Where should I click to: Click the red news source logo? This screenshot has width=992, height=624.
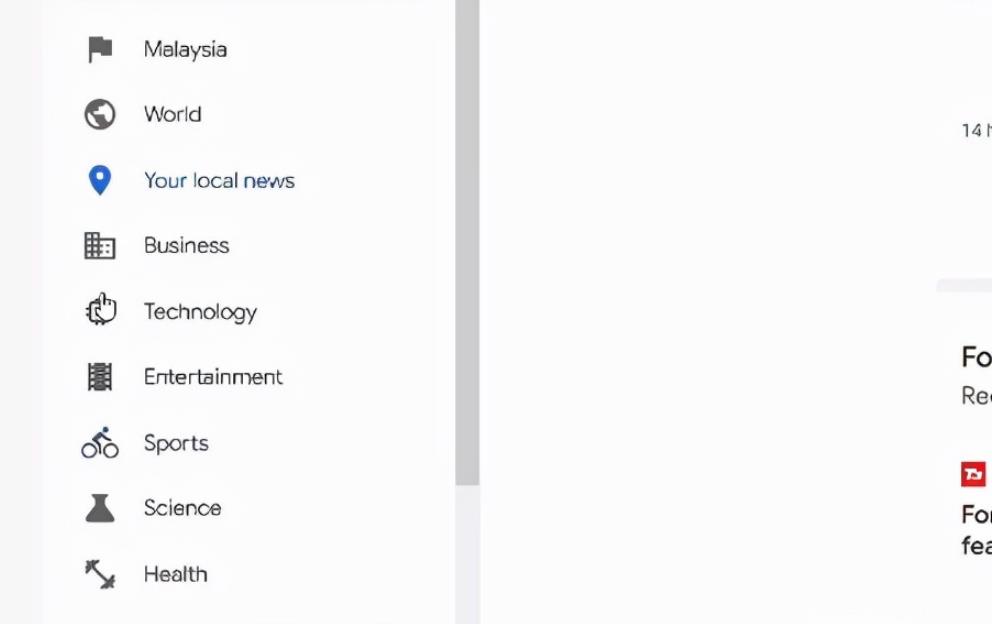click(973, 474)
